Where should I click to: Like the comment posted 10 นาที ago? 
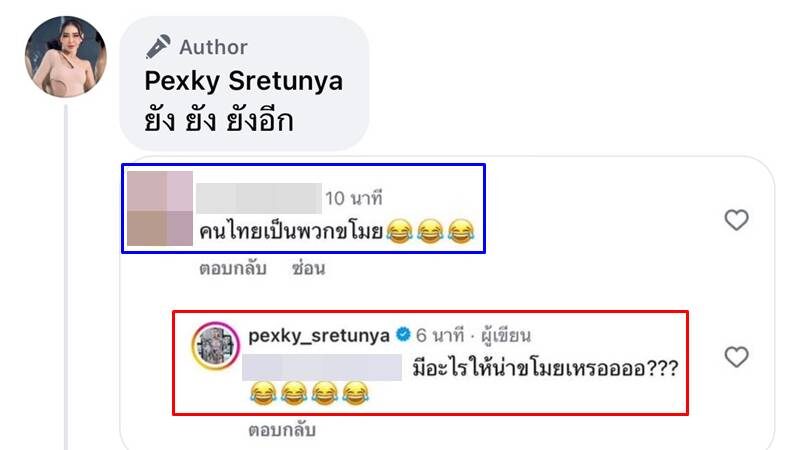(736, 220)
